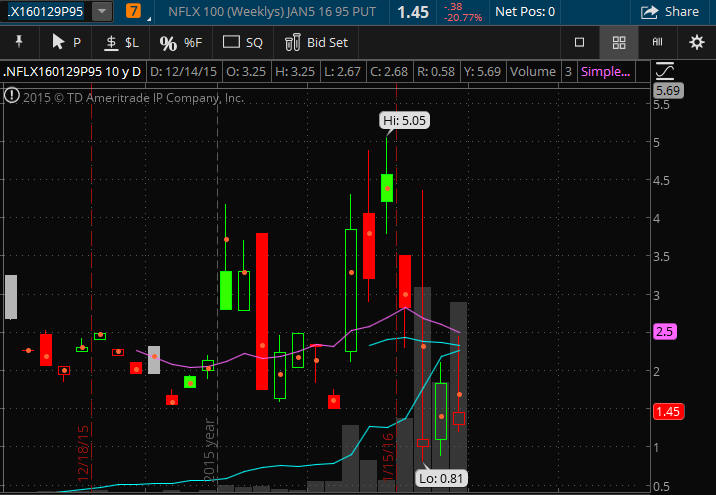Select the Simple moving average study label
Image resolution: width=716 pixels, height=495 pixels.
(x=605, y=72)
